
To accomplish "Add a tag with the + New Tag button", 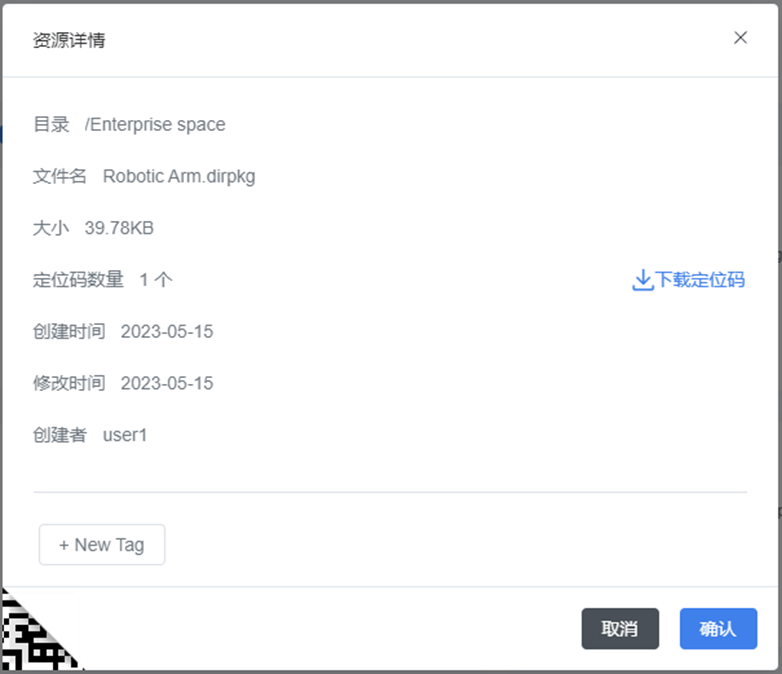I will [x=102, y=545].
